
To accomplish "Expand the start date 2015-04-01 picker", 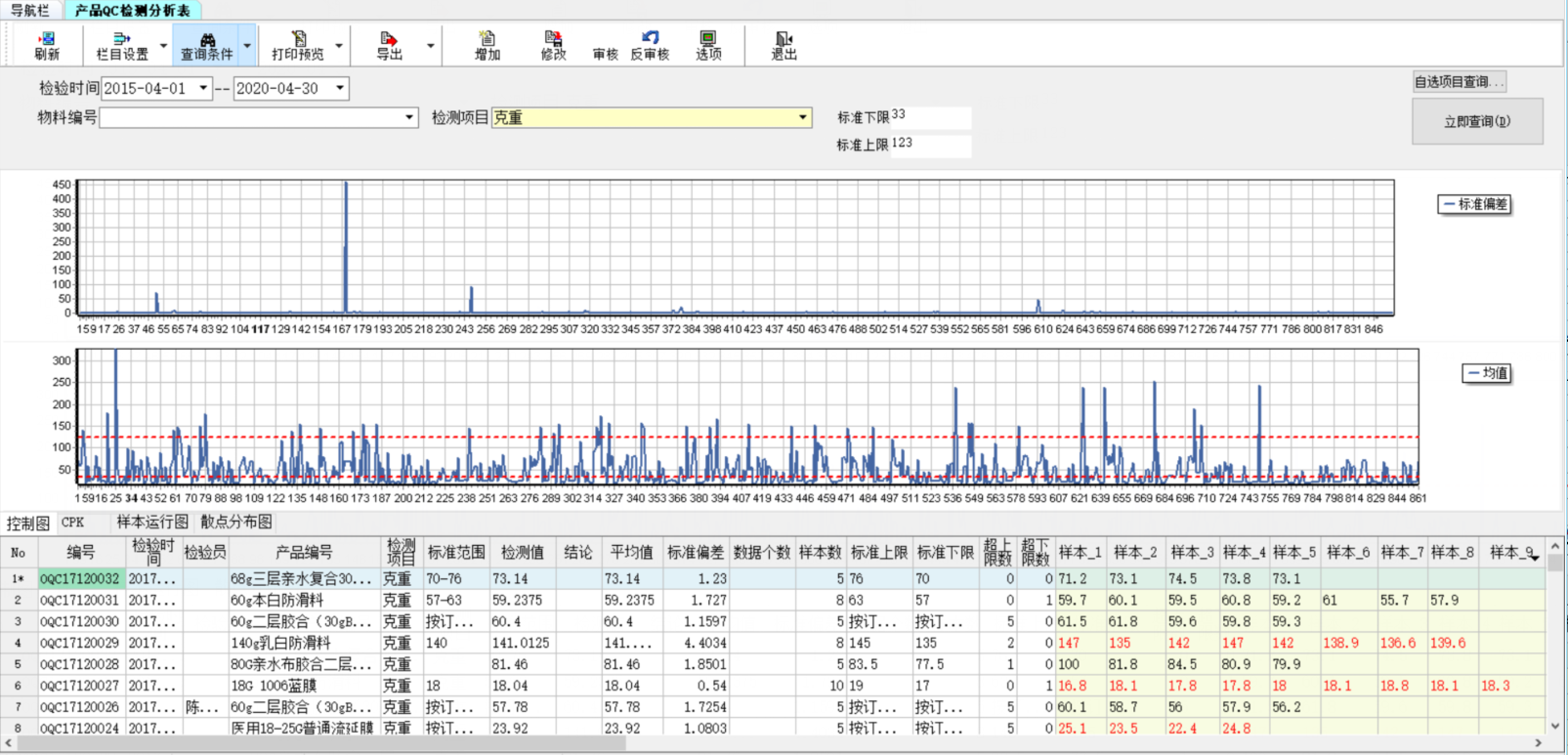I will [x=203, y=88].
